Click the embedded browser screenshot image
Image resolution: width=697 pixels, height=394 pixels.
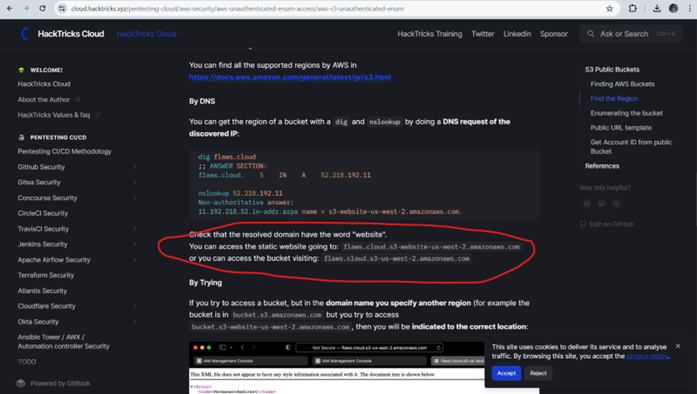pos(337,368)
